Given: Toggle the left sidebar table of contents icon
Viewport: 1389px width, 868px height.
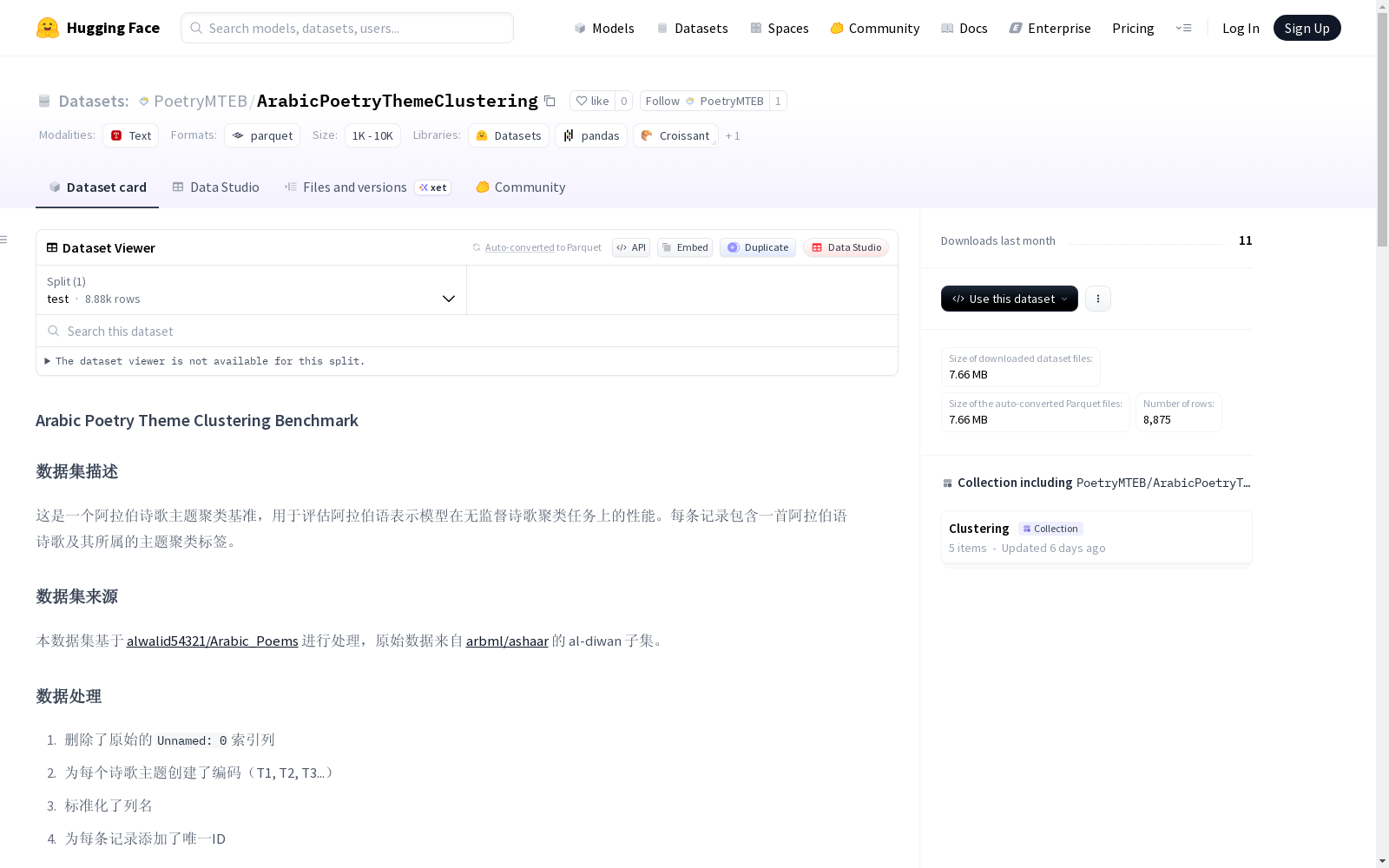Looking at the screenshot, I should click(4, 240).
